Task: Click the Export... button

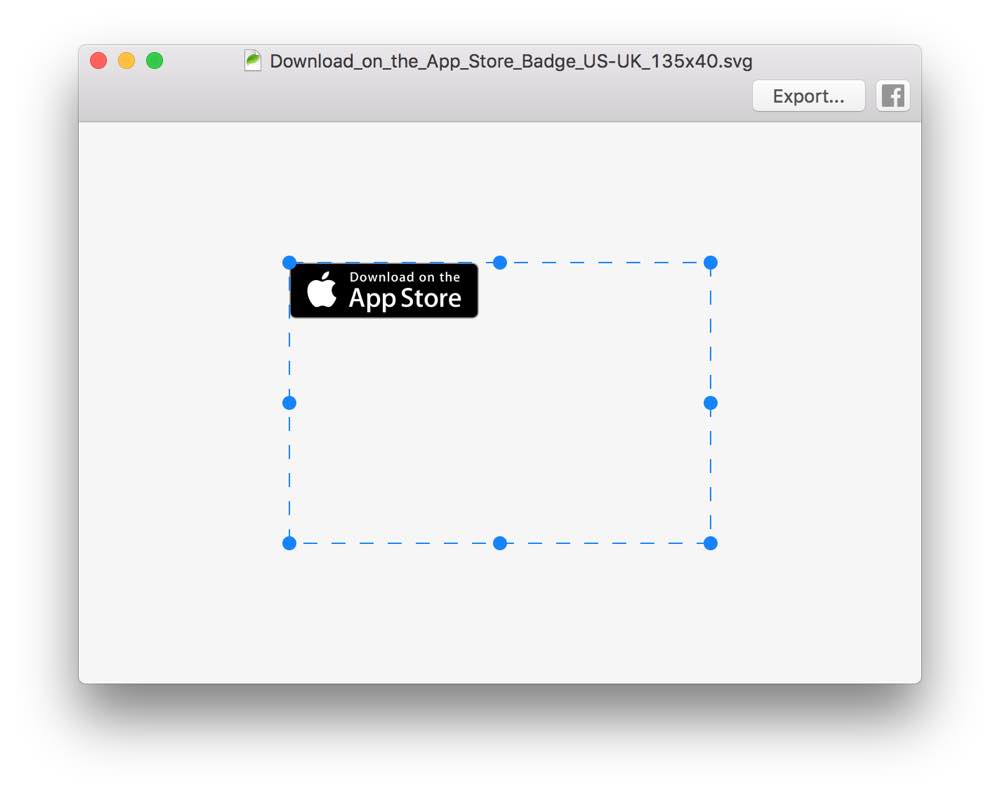Action: 808,96
